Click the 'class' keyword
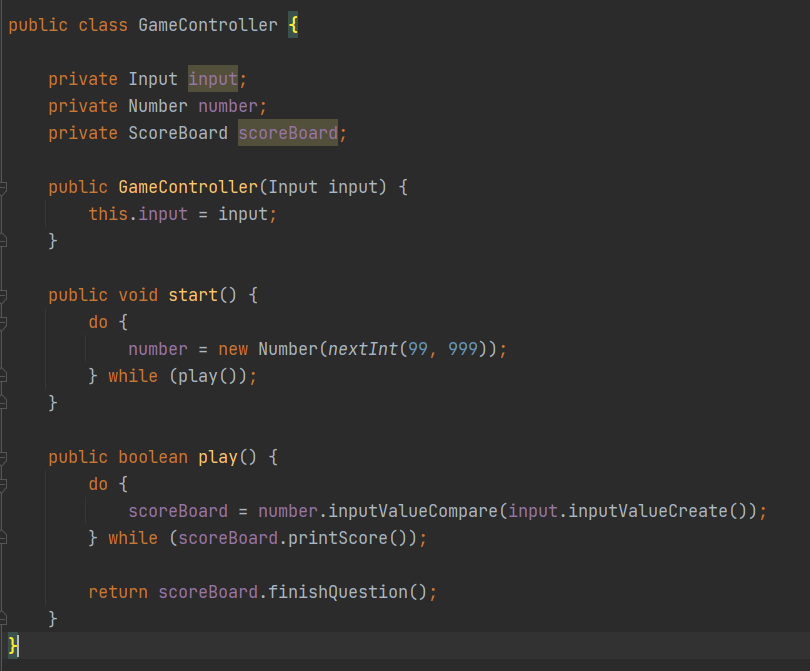Image resolution: width=810 pixels, height=671 pixels. [x=103, y=25]
